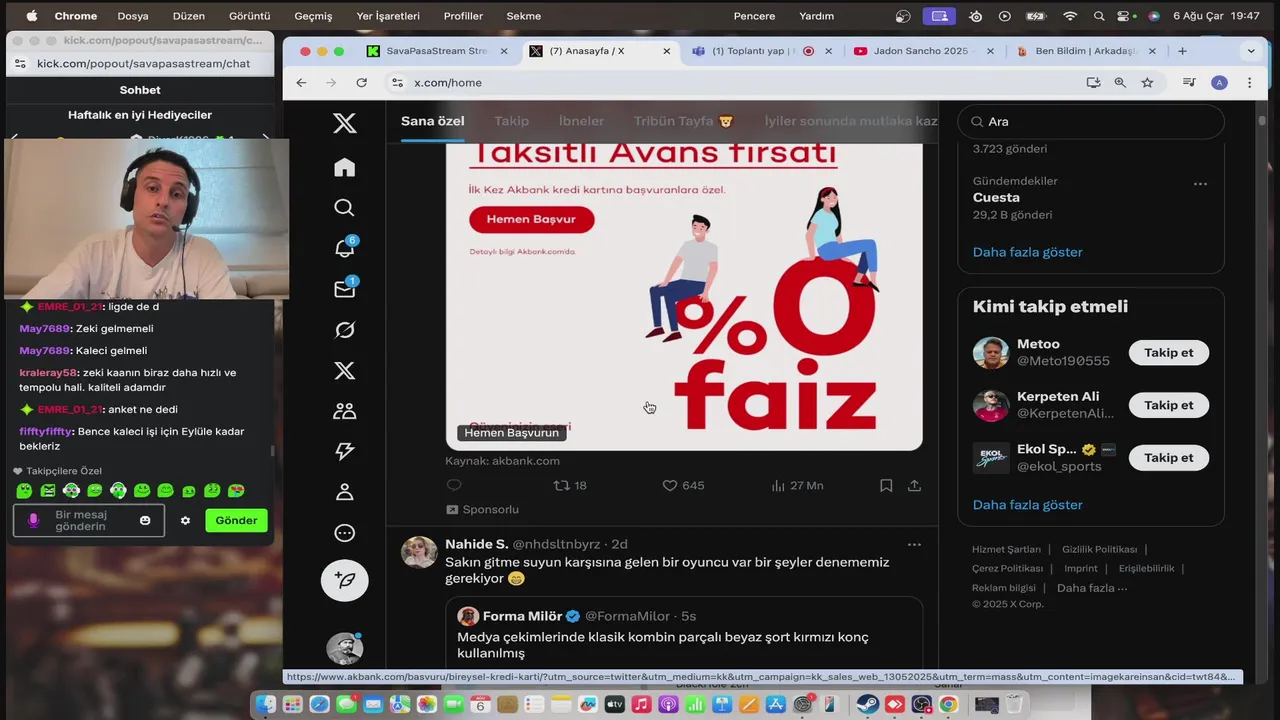Open macOS Control Center icon
1280x720 pixels.
1126,16
